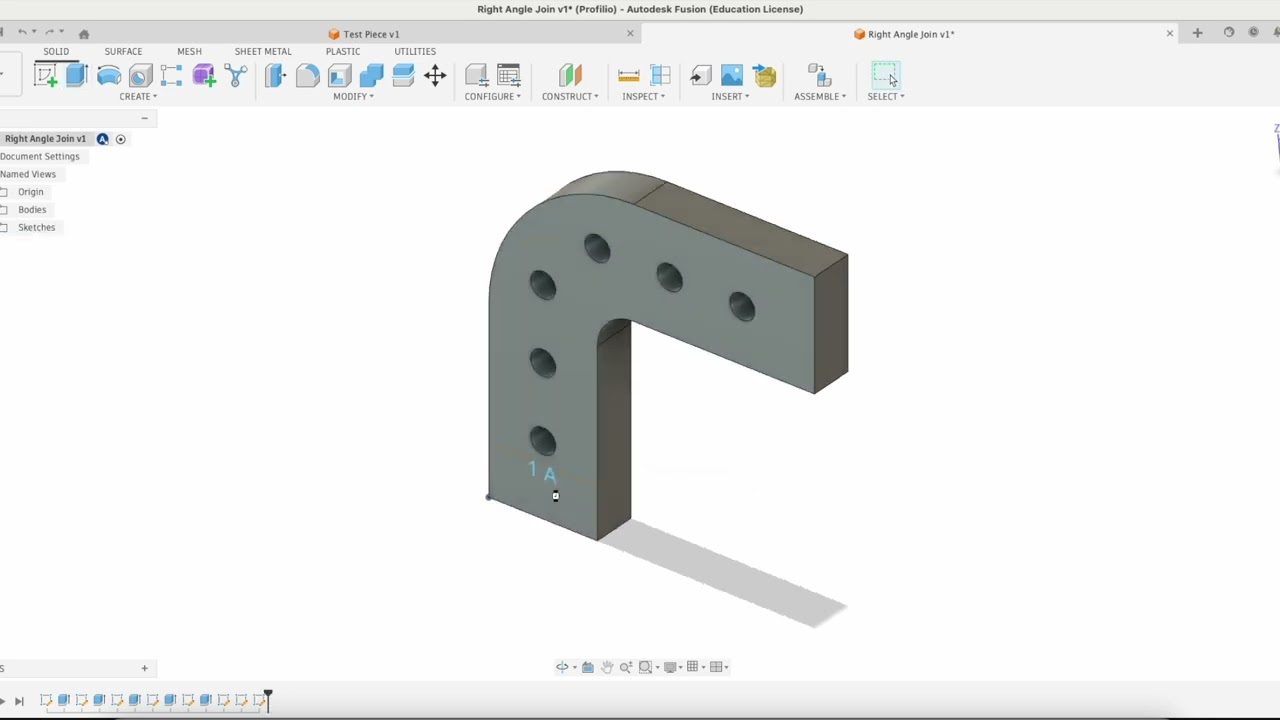
Task: Click the Insert Canvas image icon
Action: (732, 75)
